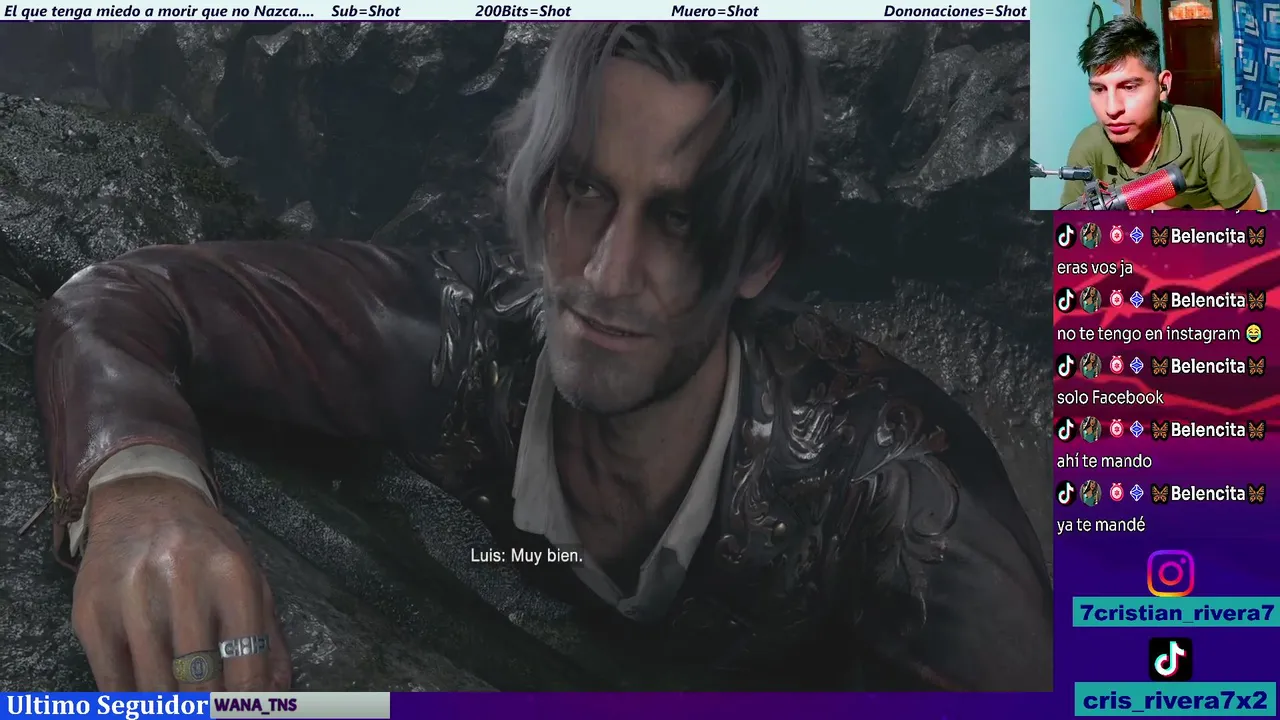1280x720 pixels.
Task: Click the chat message 'solo Facebook'
Action: [x=1110, y=398]
